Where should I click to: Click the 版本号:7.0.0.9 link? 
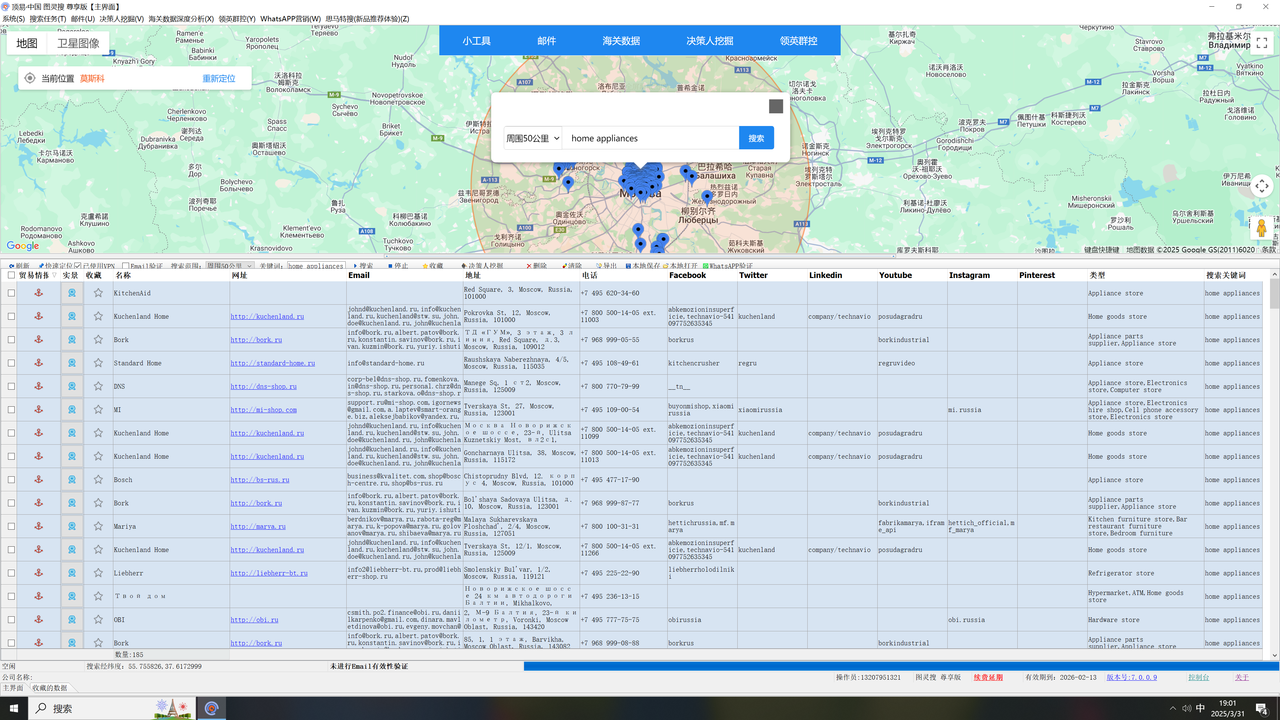[x=1131, y=677]
